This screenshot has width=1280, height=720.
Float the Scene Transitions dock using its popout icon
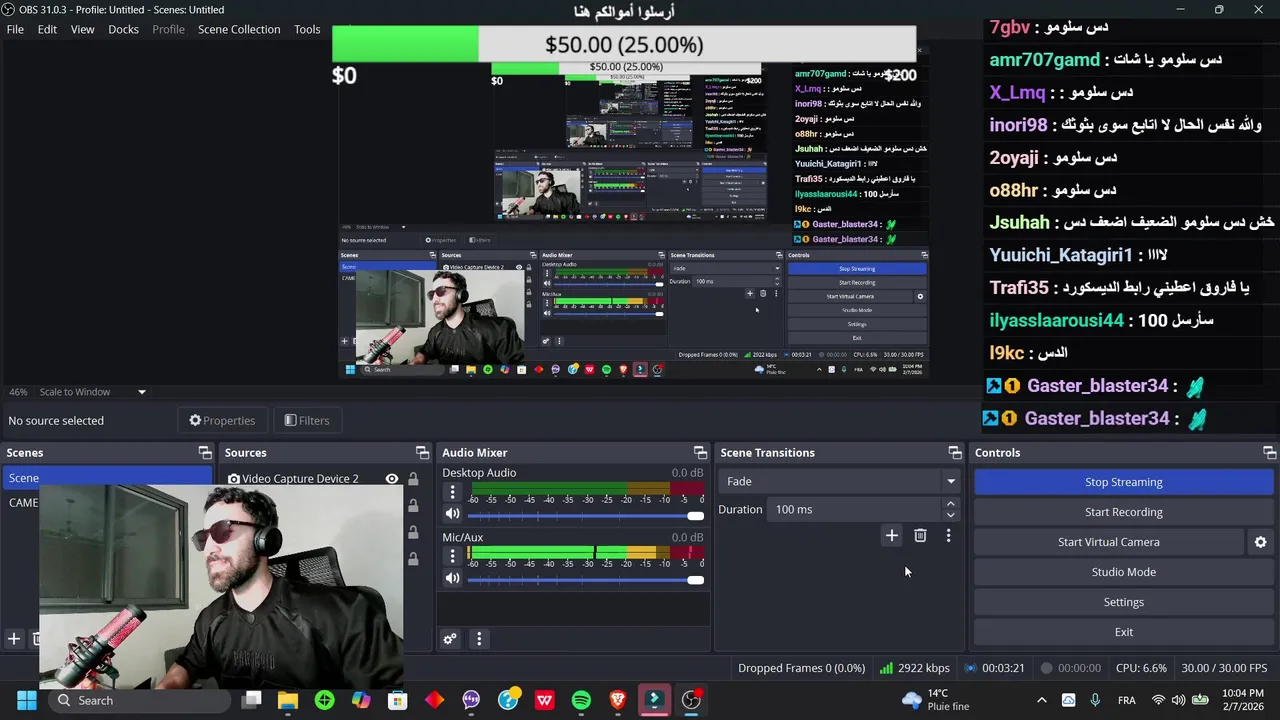955,453
